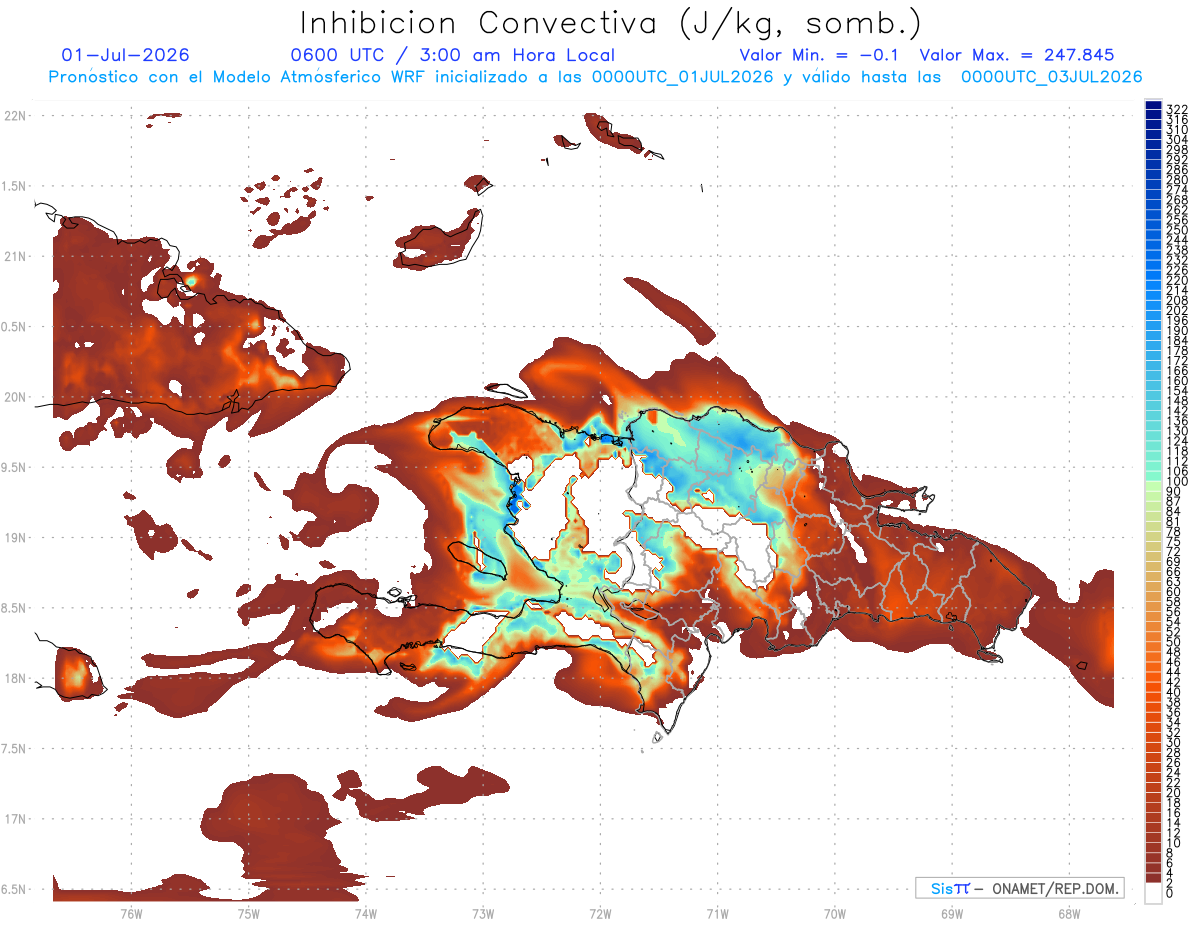This screenshot has height=927, width=1200.
Task: Click the "75W" longitude label
Action: pyautogui.click(x=249, y=913)
